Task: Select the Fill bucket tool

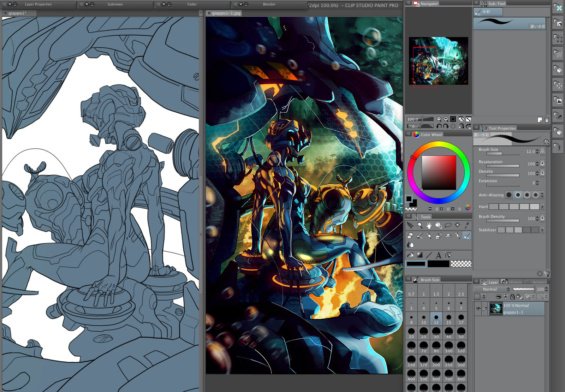Action: (x=410, y=255)
